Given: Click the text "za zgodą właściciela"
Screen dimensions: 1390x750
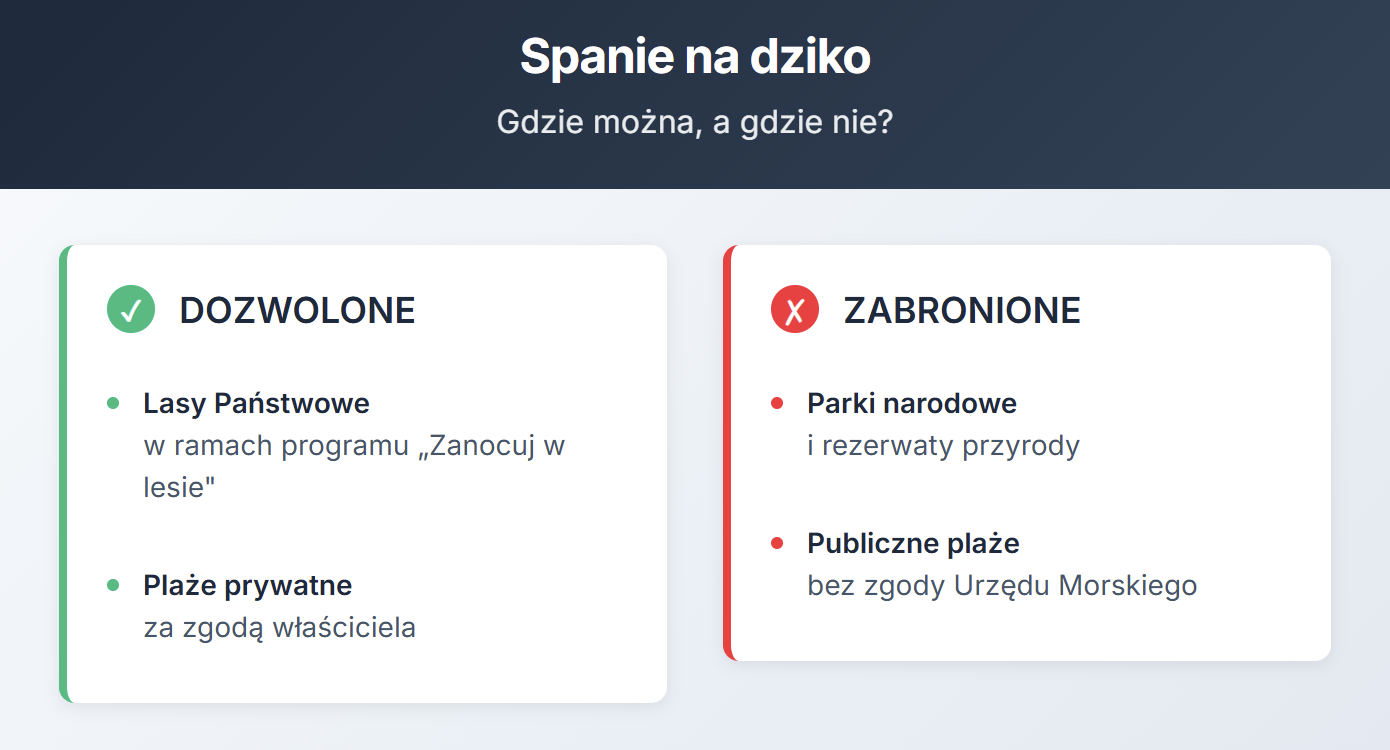Looking at the screenshot, I should pos(279,627).
